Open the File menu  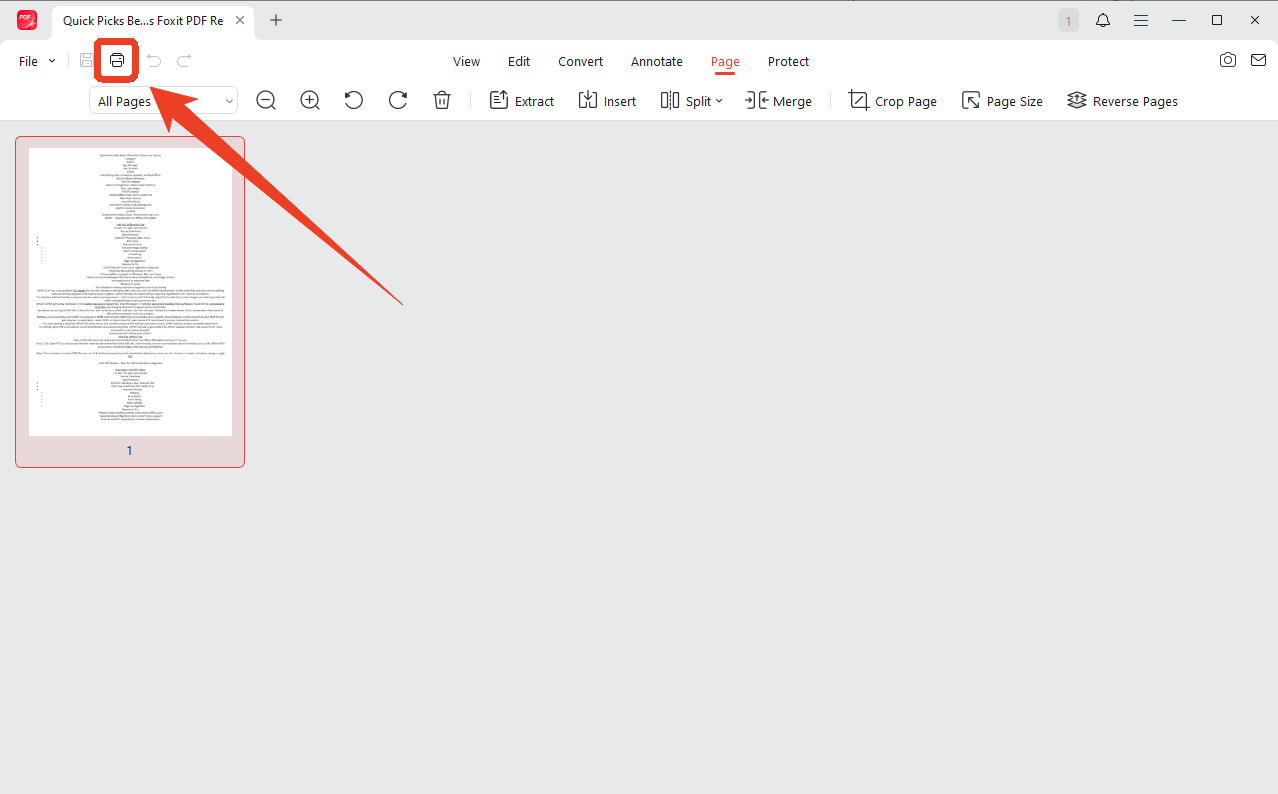37,61
